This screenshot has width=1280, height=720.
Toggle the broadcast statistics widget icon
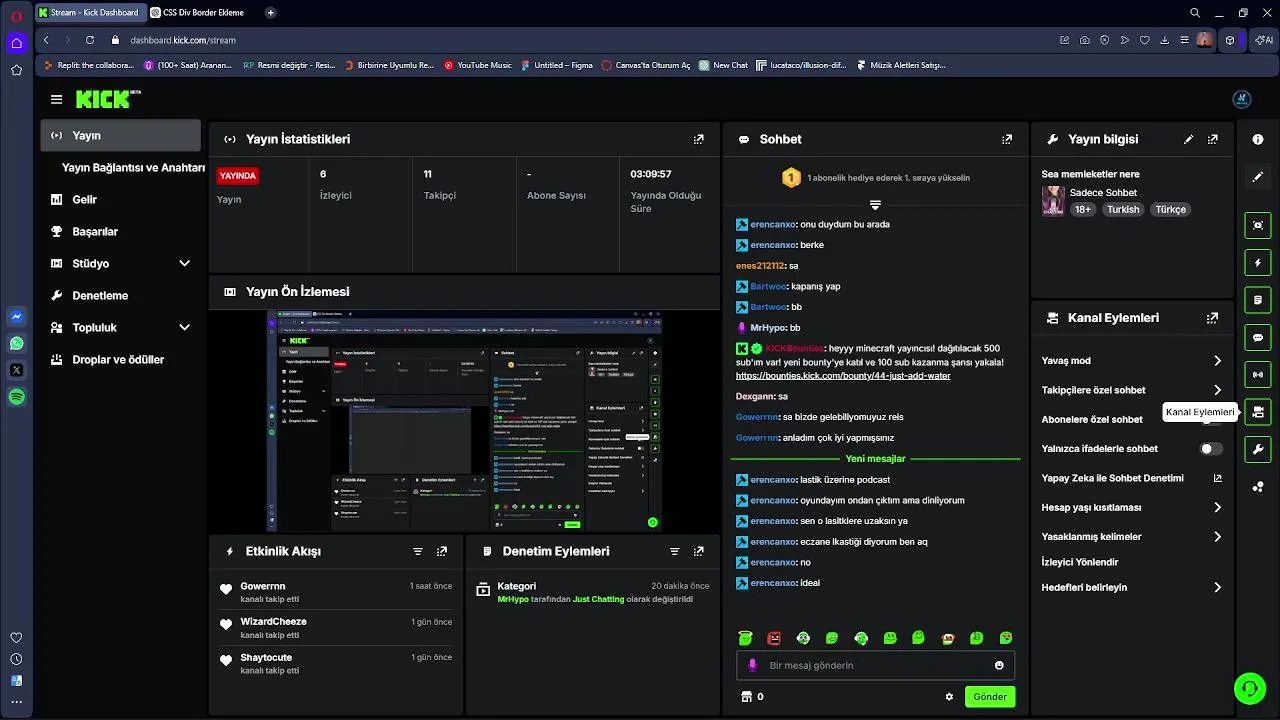click(1258, 375)
